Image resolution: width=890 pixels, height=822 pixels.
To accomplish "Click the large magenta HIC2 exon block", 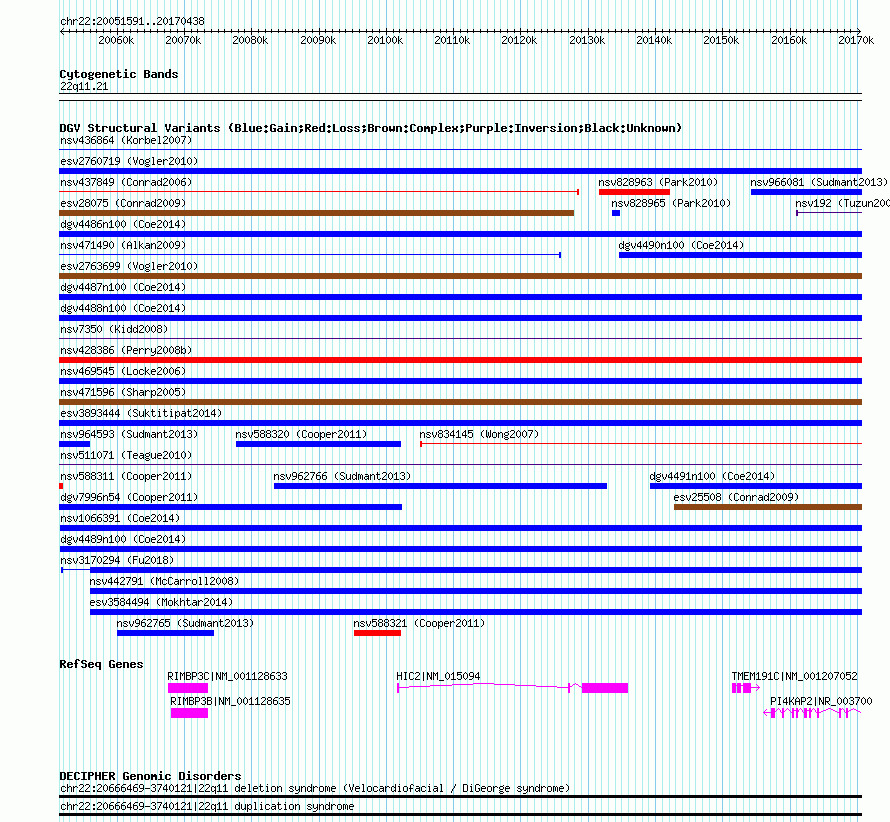I will pyautogui.click(x=605, y=688).
